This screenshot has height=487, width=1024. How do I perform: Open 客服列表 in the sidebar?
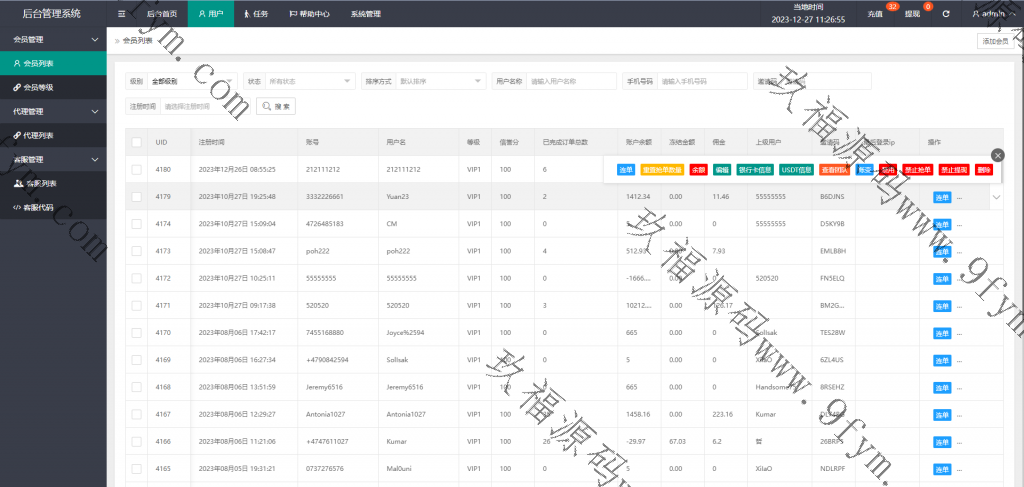(40, 183)
